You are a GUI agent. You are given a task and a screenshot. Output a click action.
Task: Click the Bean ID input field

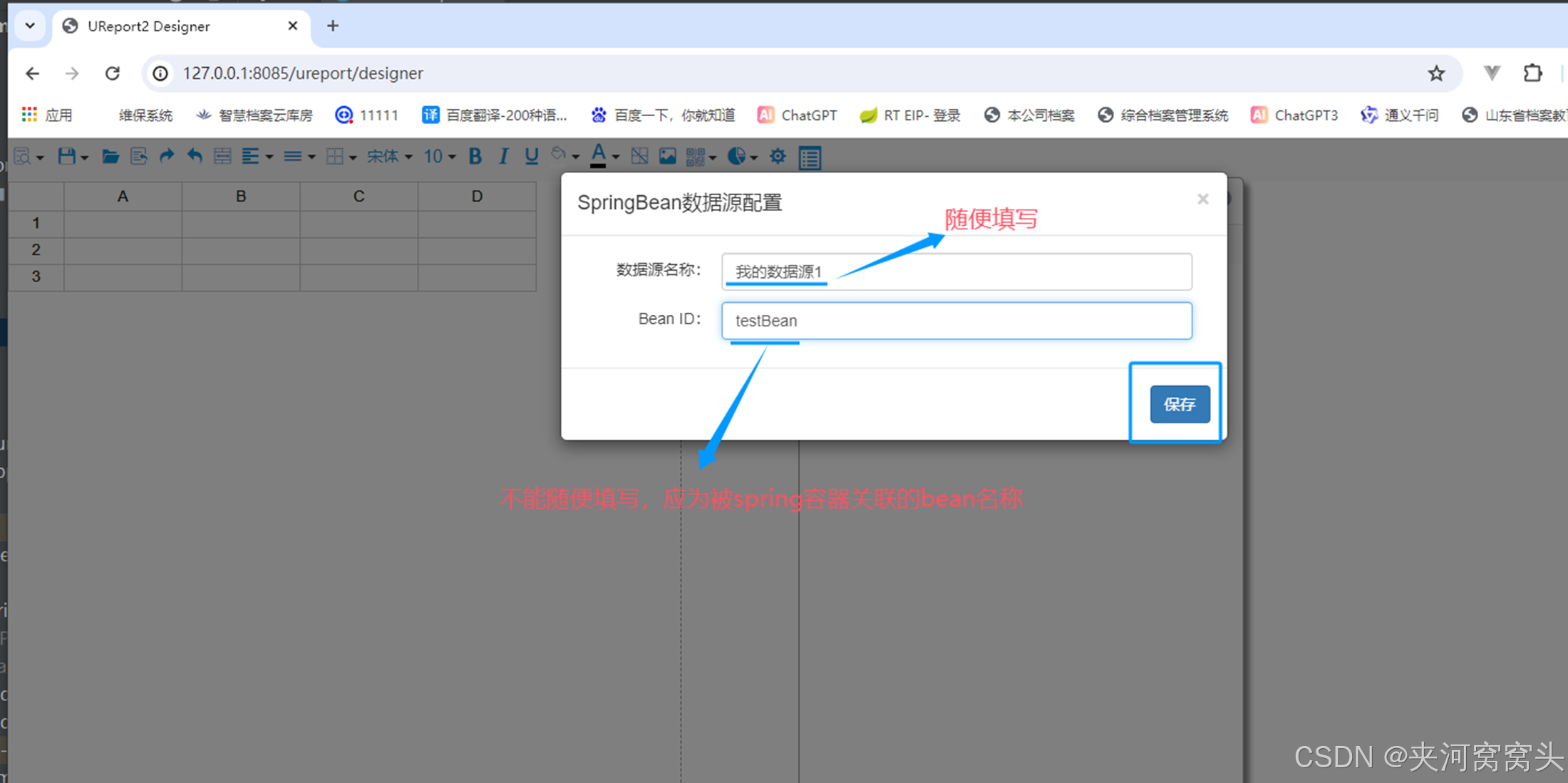(956, 321)
